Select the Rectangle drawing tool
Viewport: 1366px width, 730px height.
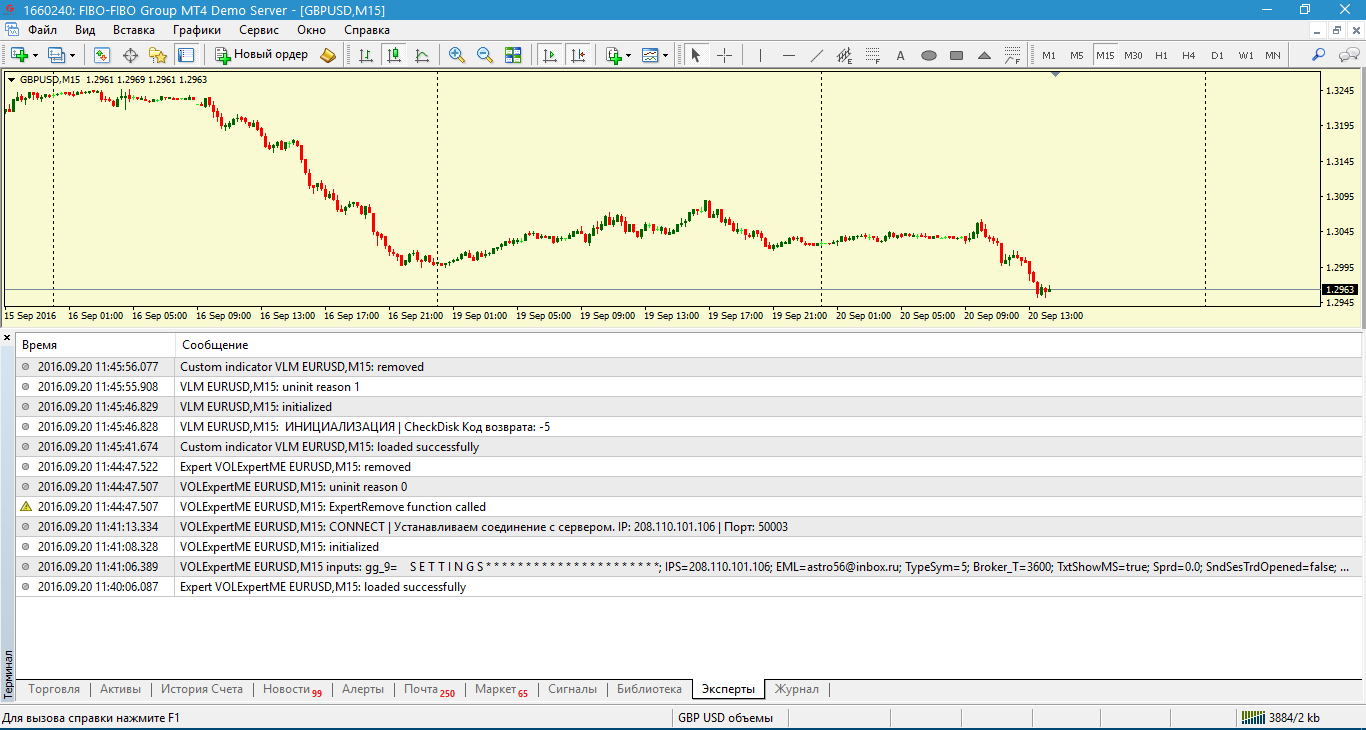point(956,55)
